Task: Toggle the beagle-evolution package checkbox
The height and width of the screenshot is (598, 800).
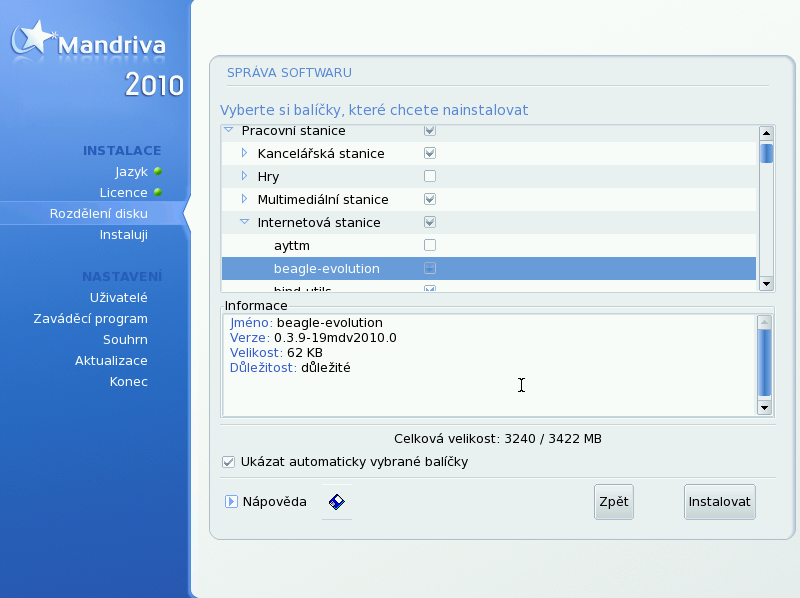Action: point(430,268)
